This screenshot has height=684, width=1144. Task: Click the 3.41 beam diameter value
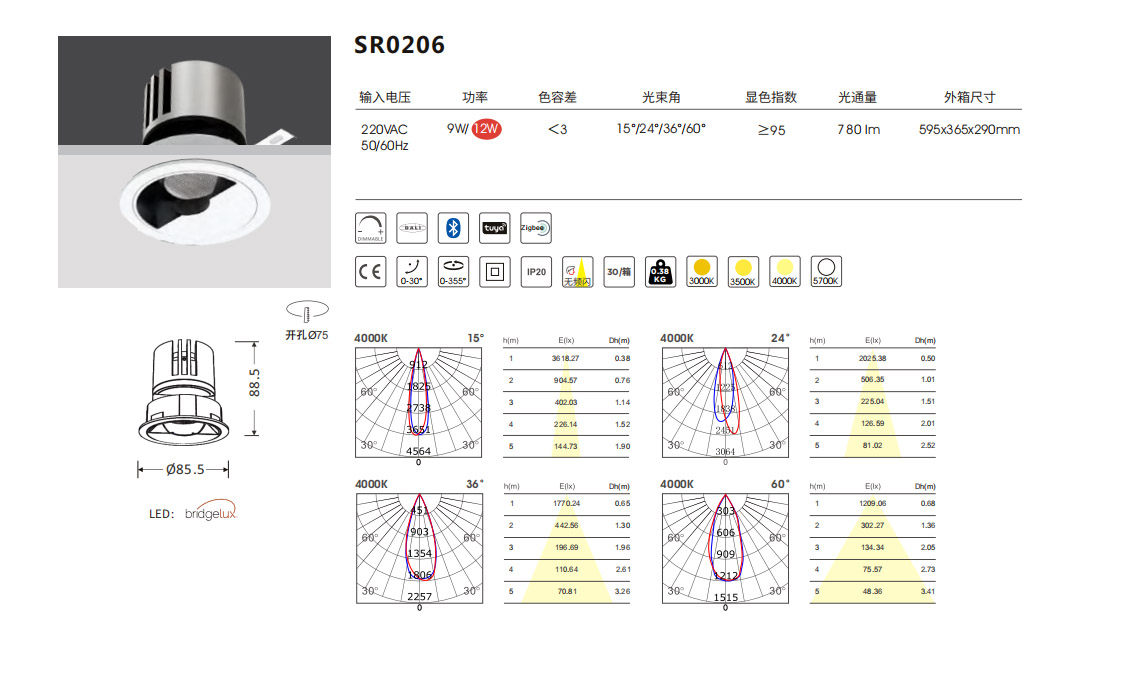tap(927, 591)
